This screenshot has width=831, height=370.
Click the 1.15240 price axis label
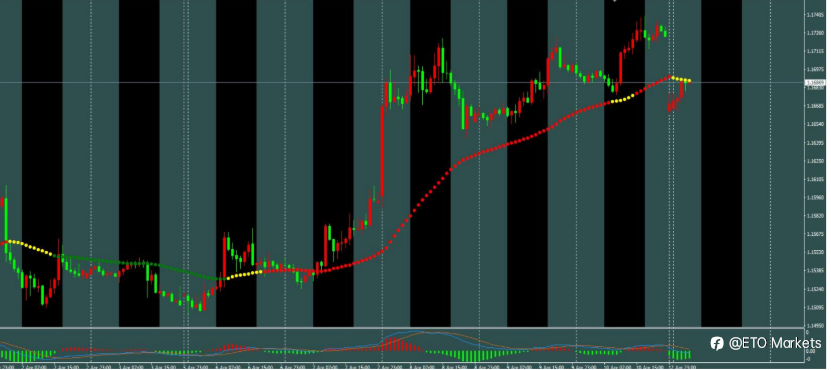coord(815,289)
